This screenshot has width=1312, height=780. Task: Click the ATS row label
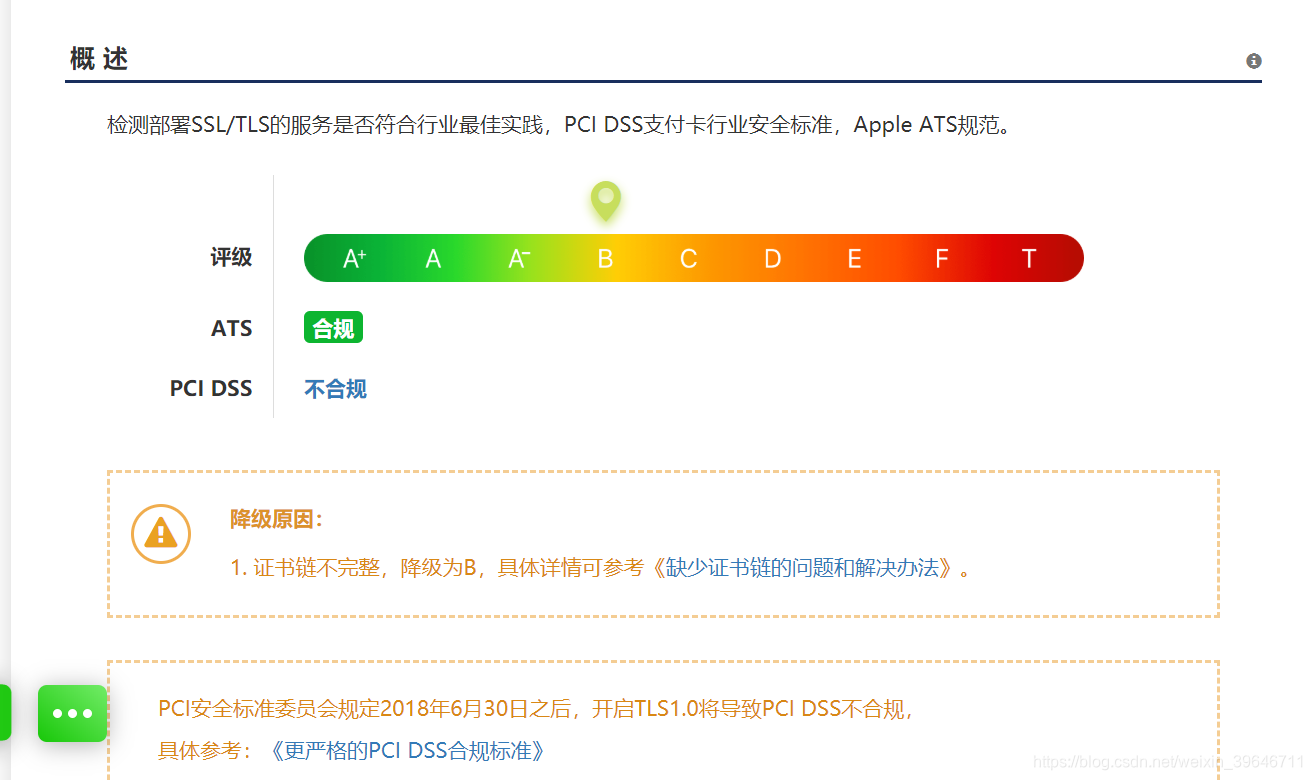[231, 328]
